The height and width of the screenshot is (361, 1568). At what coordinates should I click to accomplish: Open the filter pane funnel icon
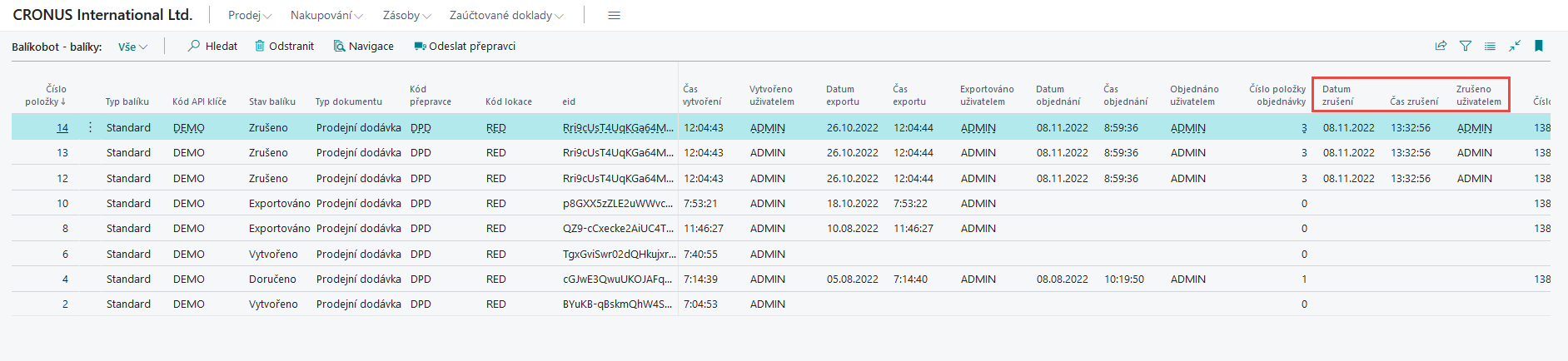pyautogui.click(x=1466, y=47)
